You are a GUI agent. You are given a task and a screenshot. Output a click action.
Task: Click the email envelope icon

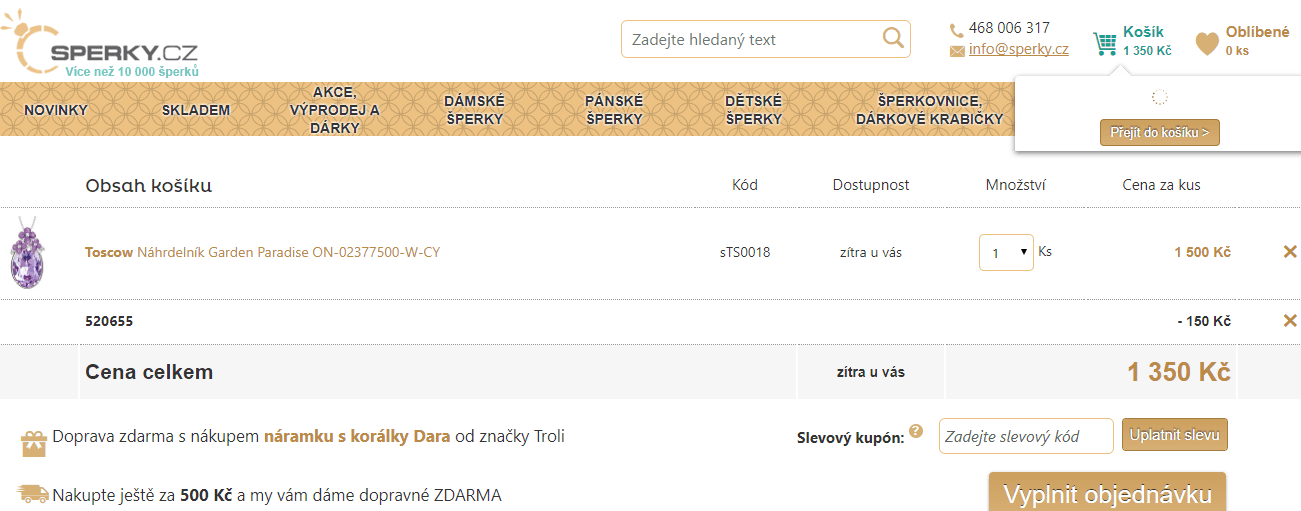[957, 51]
